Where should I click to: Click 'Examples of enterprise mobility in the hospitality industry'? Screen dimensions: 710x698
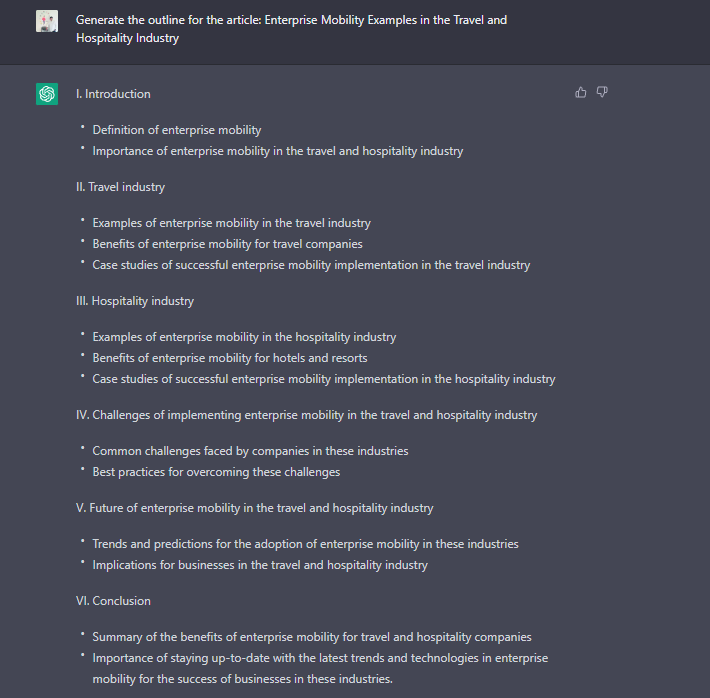[244, 337]
